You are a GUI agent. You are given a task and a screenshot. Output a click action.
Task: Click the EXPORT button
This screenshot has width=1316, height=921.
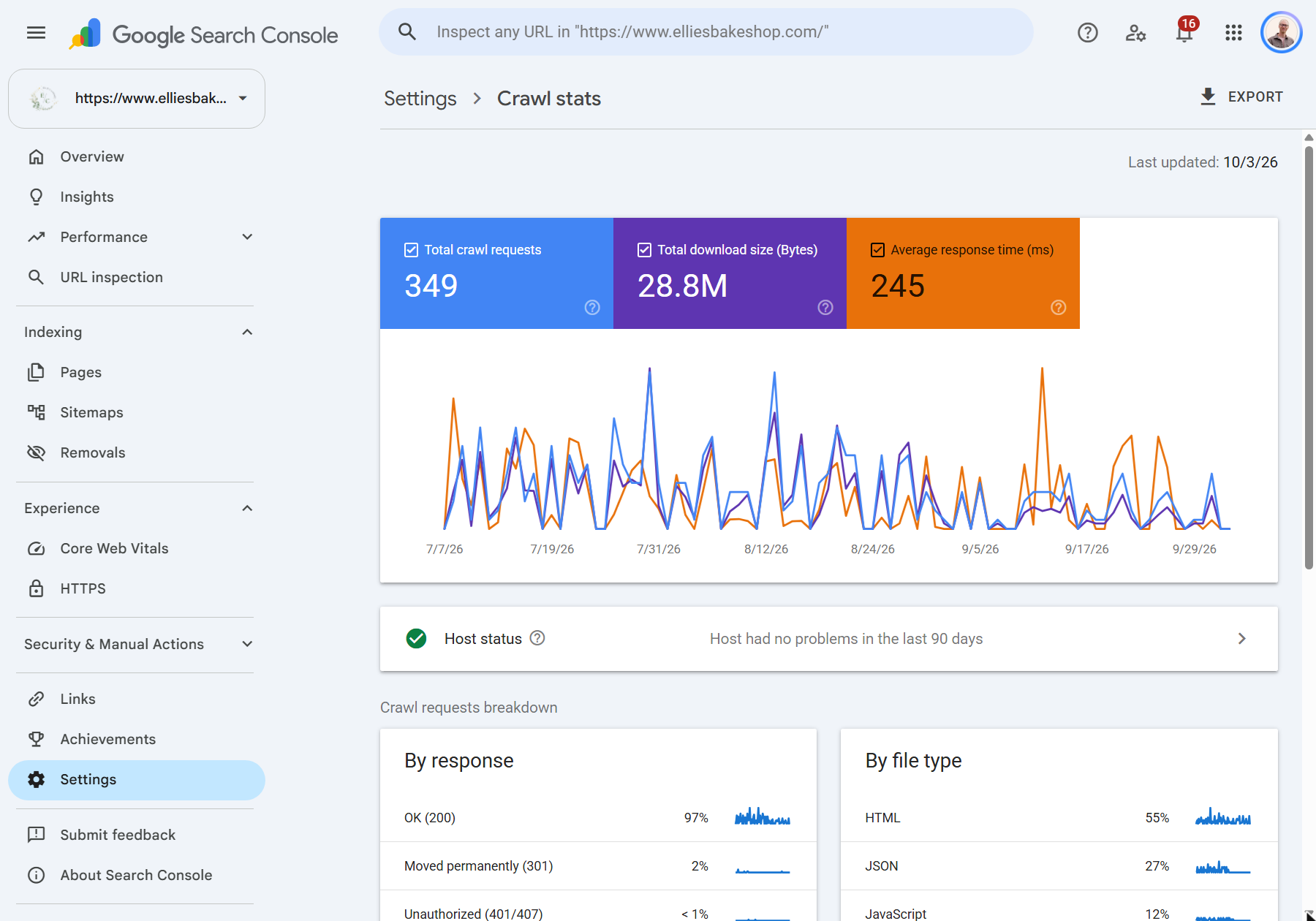(1241, 96)
